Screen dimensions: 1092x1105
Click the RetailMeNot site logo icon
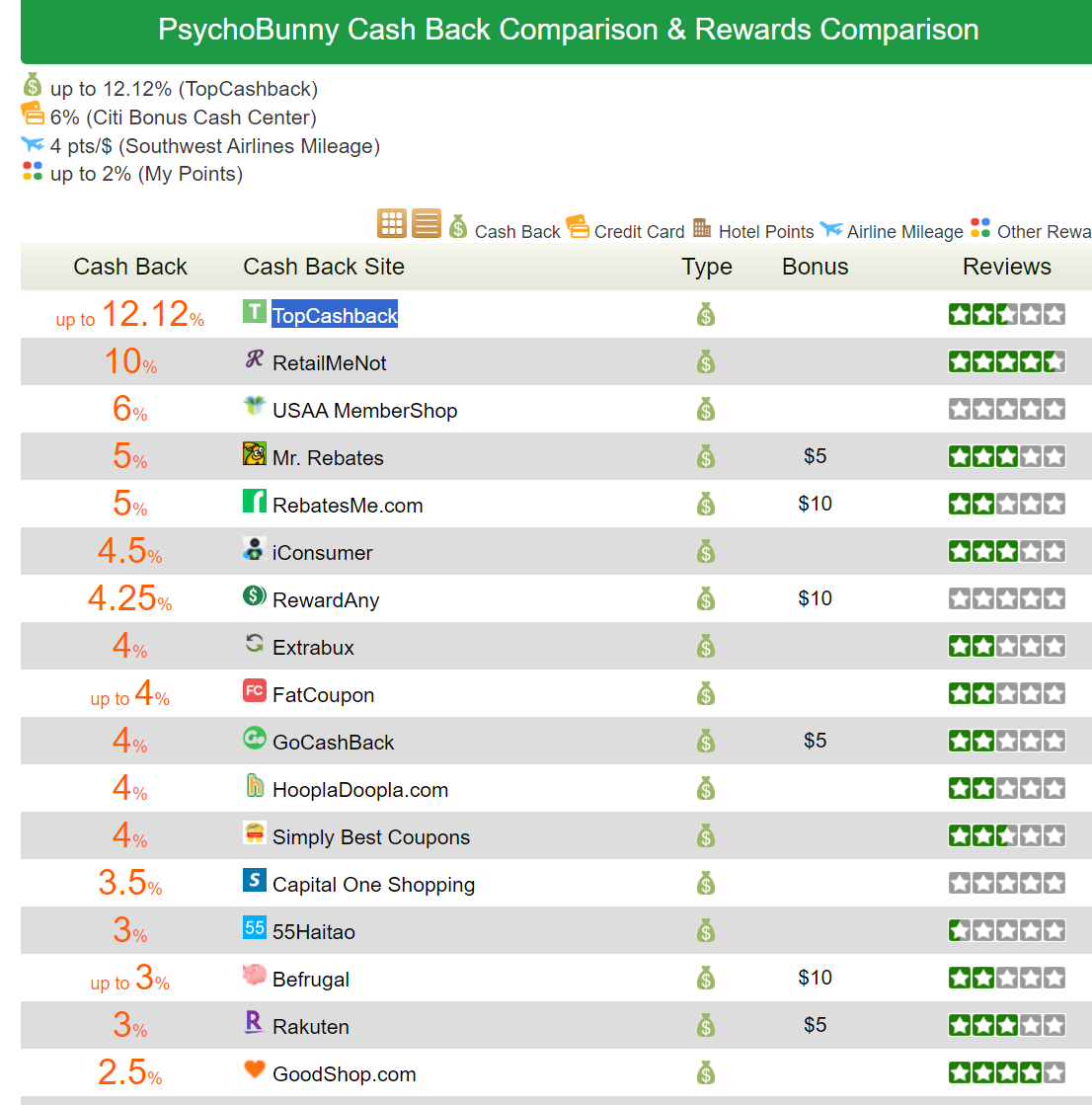click(255, 359)
